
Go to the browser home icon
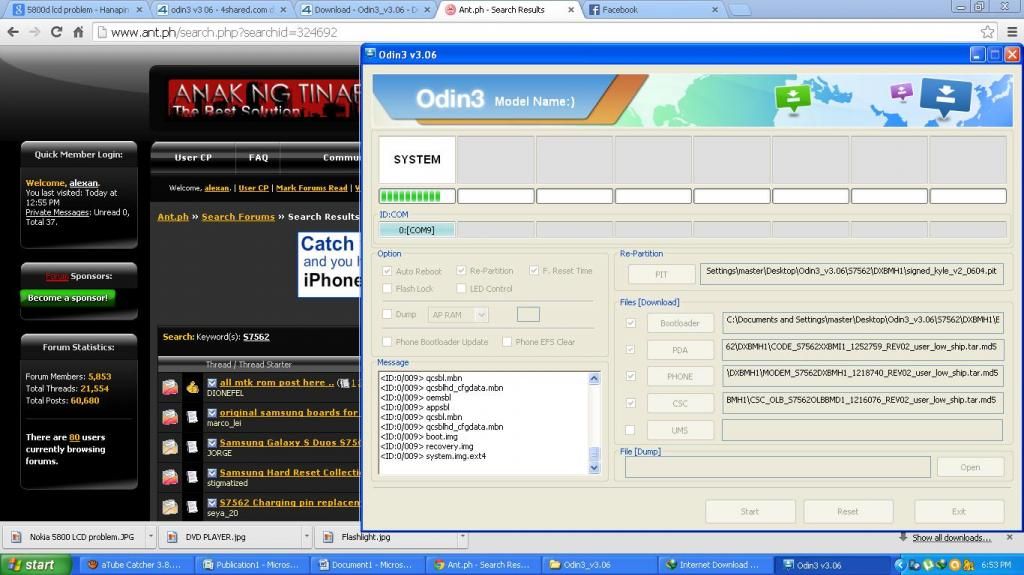[x=80, y=32]
